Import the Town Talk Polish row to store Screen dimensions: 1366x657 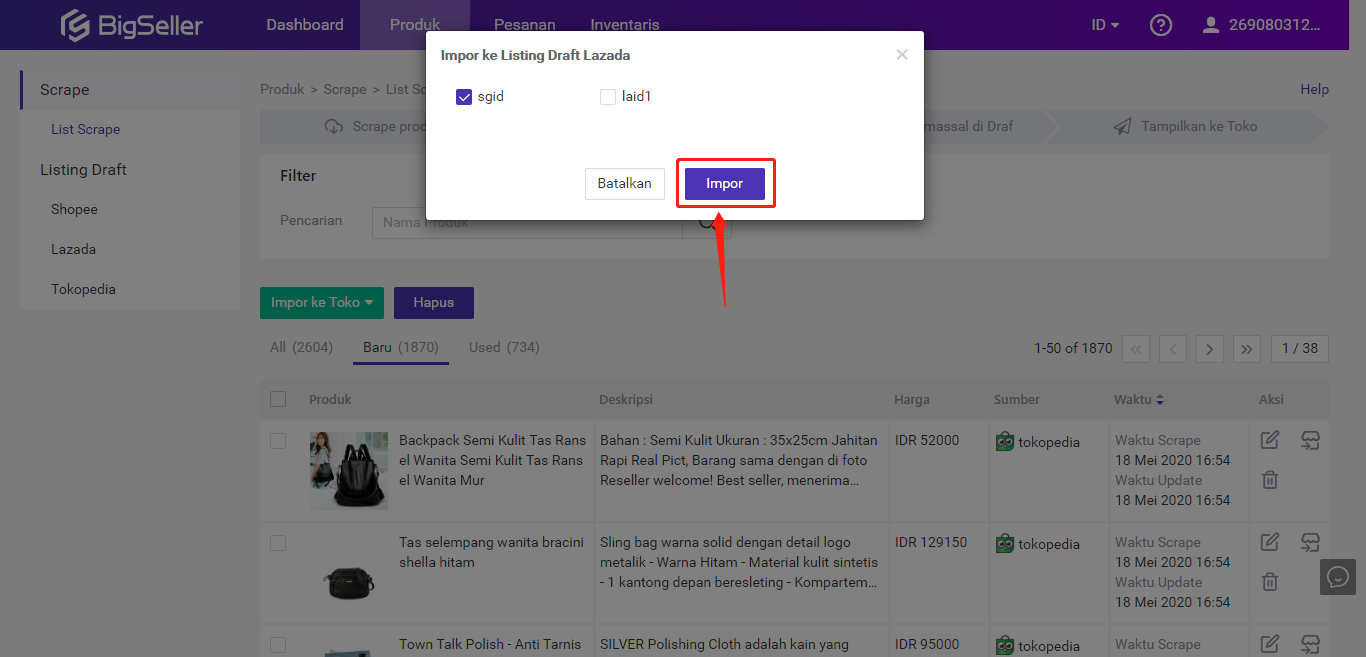pyautogui.click(x=1310, y=644)
